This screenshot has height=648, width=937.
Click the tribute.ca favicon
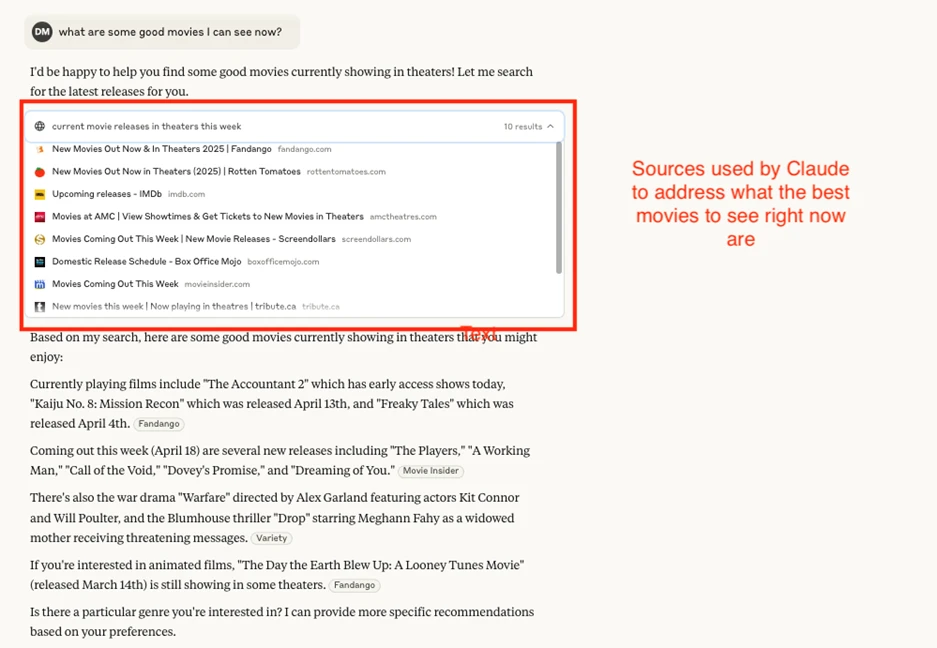tap(39, 307)
